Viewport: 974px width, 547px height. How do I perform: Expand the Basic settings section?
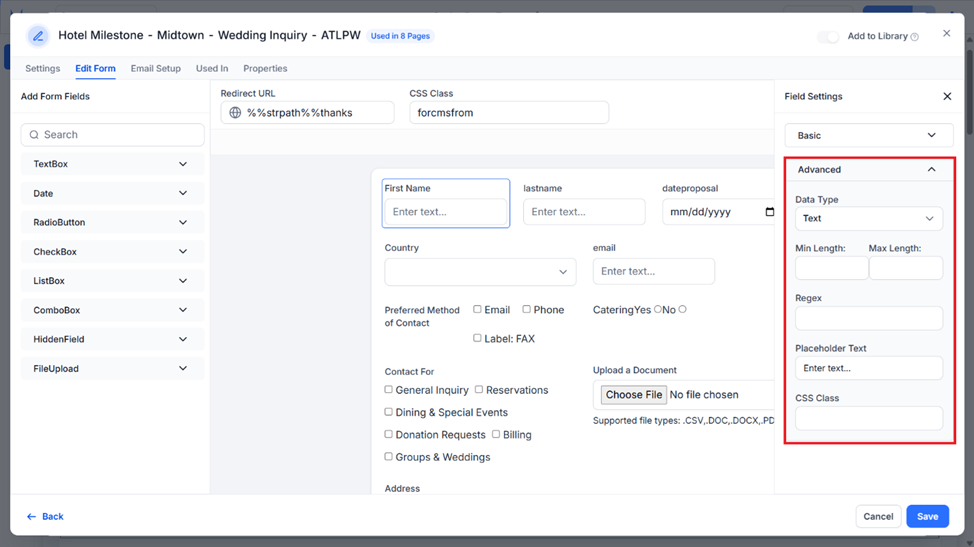pyautogui.click(x=868, y=135)
